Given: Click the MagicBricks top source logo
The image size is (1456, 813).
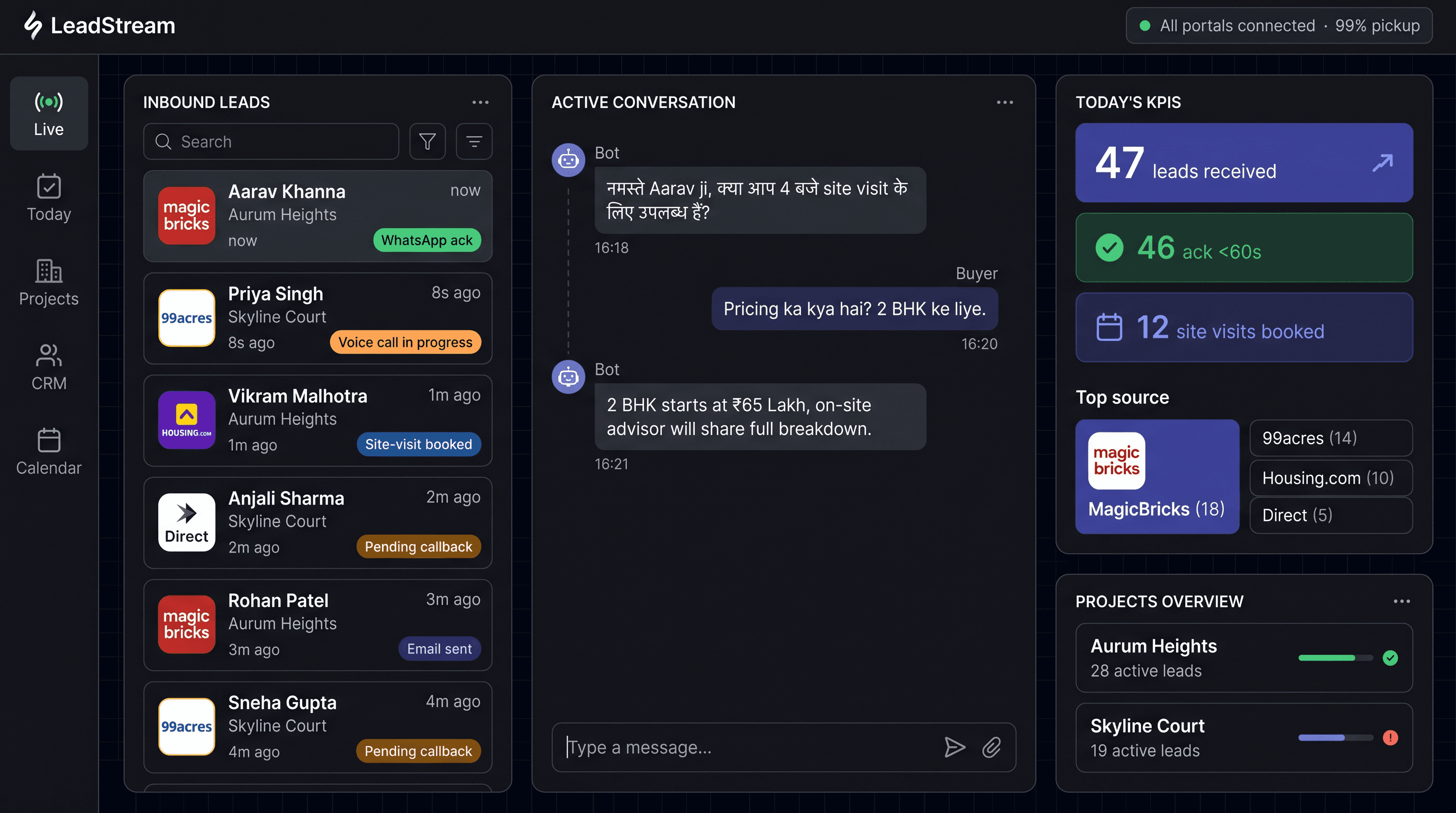Looking at the screenshot, I should (1116, 461).
